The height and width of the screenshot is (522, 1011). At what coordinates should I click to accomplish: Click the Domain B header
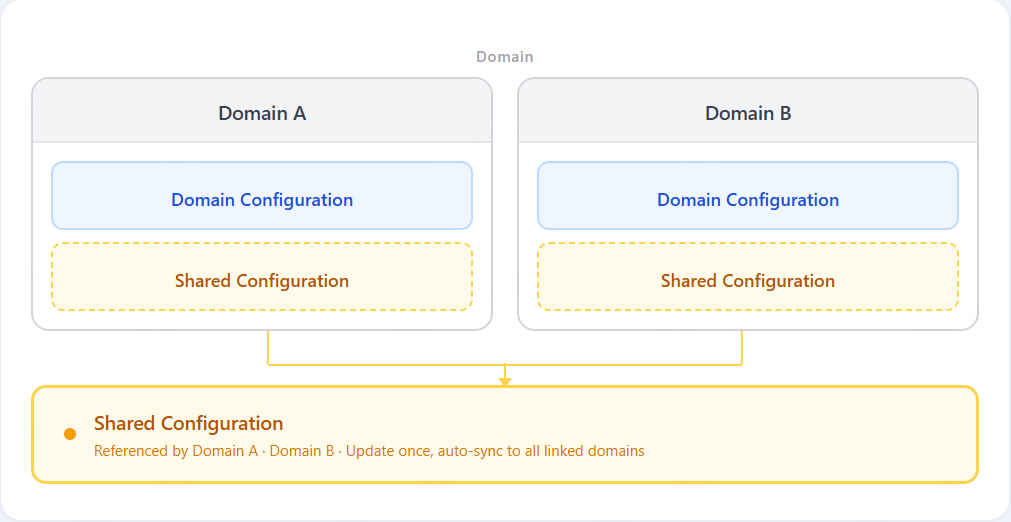point(748,111)
